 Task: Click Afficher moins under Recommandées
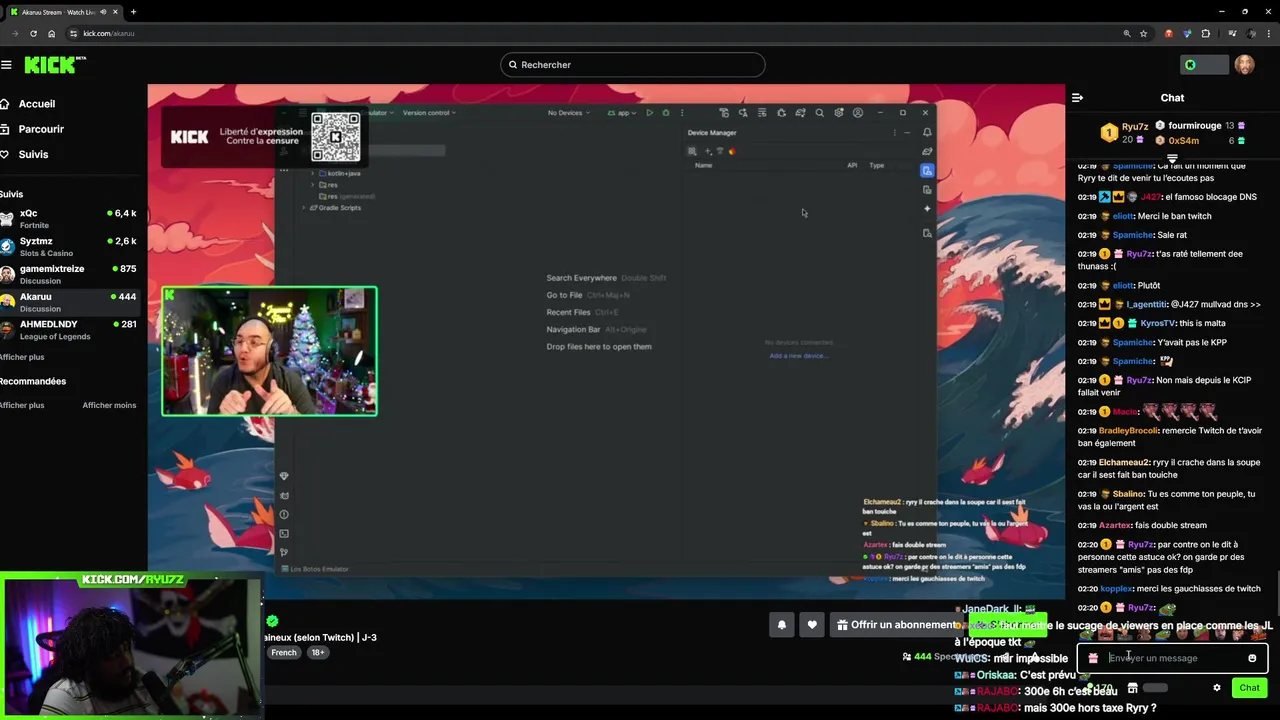[109, 405]
